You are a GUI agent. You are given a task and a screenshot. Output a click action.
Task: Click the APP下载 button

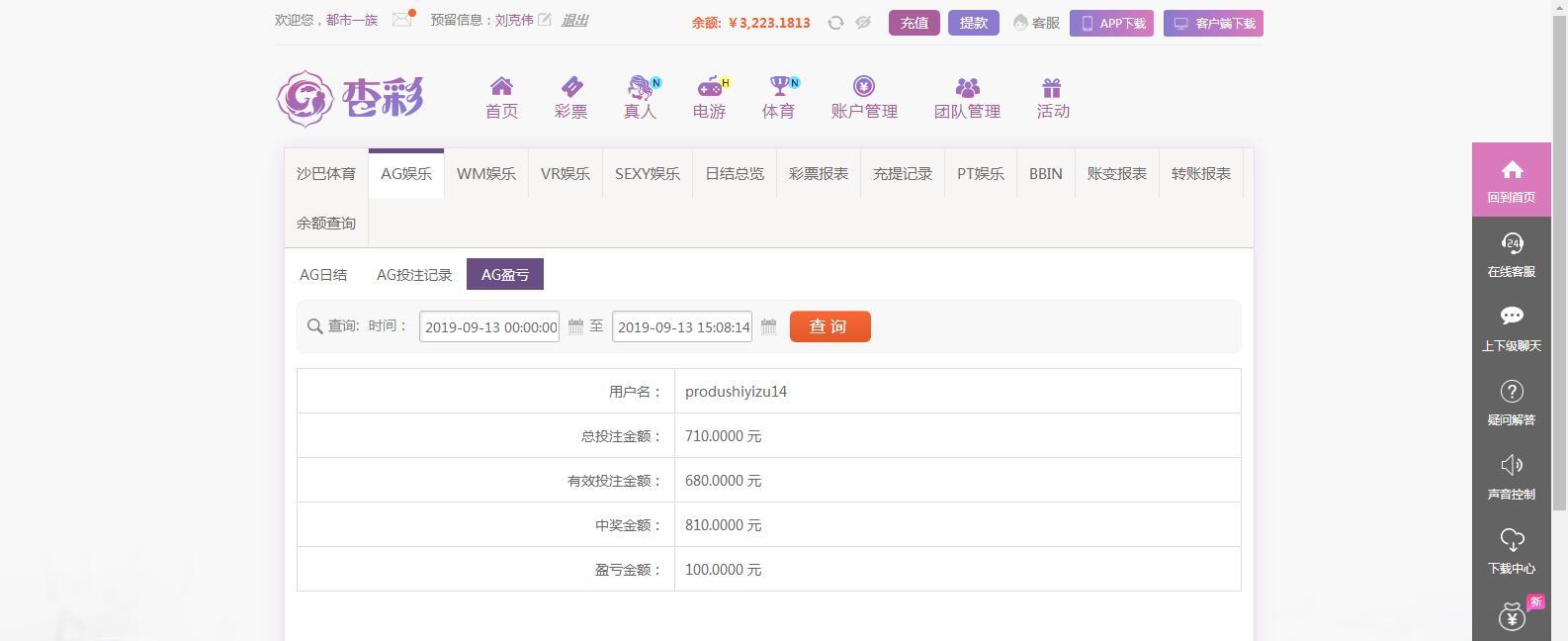[x=1111, y=23]
